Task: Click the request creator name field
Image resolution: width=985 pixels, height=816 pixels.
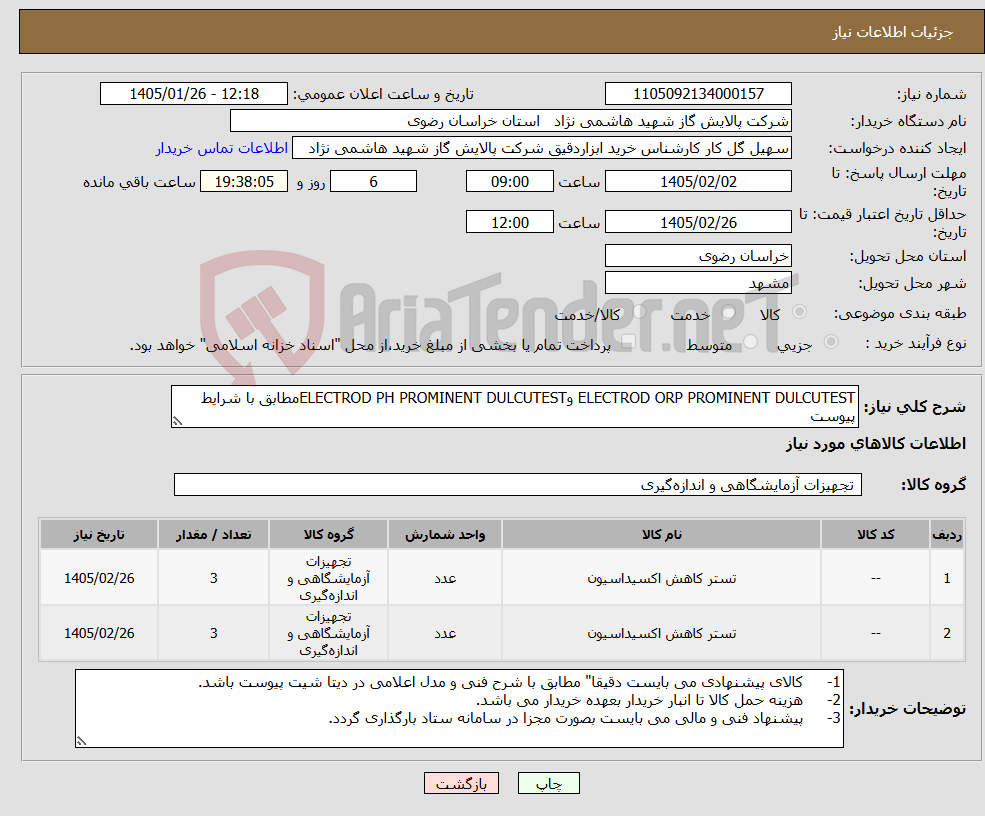Action: pos(541,148)
